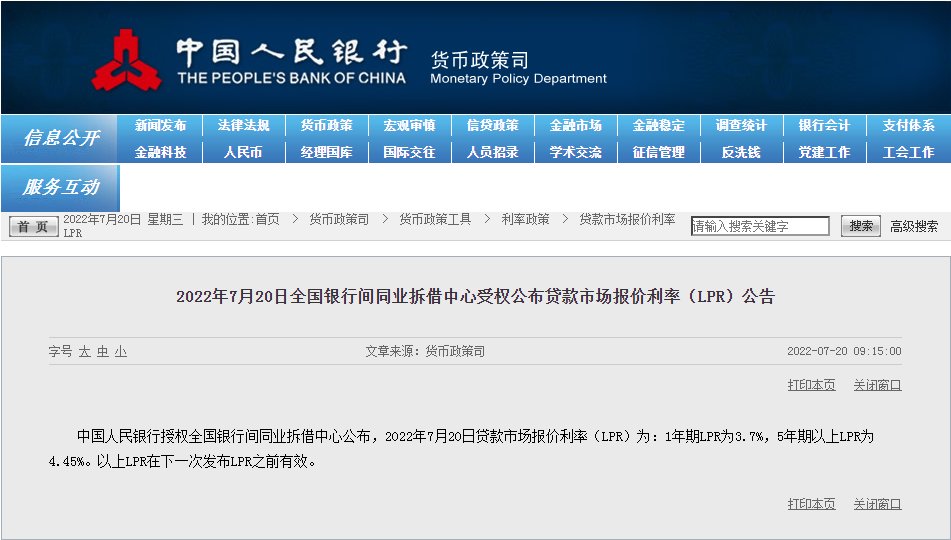Screen dimensions: 951x540
Task: Go to 国际交往 section
Action: point(409,152)
